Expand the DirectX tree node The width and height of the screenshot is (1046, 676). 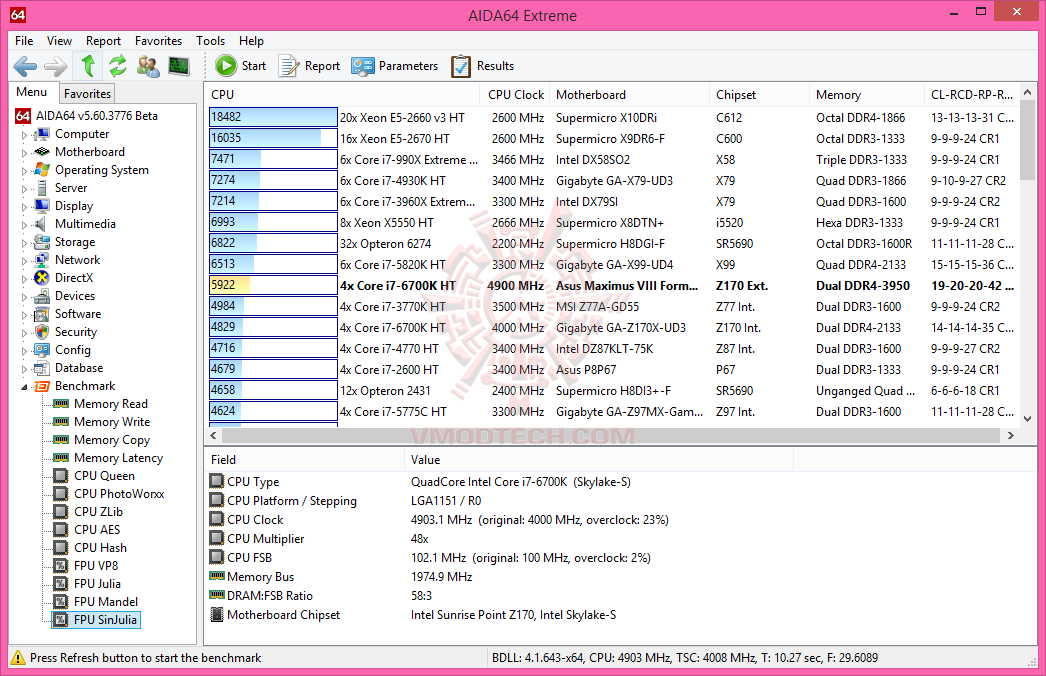pos(25,279)
